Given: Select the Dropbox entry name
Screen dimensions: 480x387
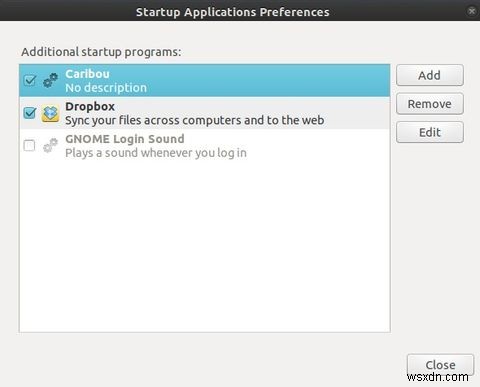Looking at the screenshot, I should point(90,106).
